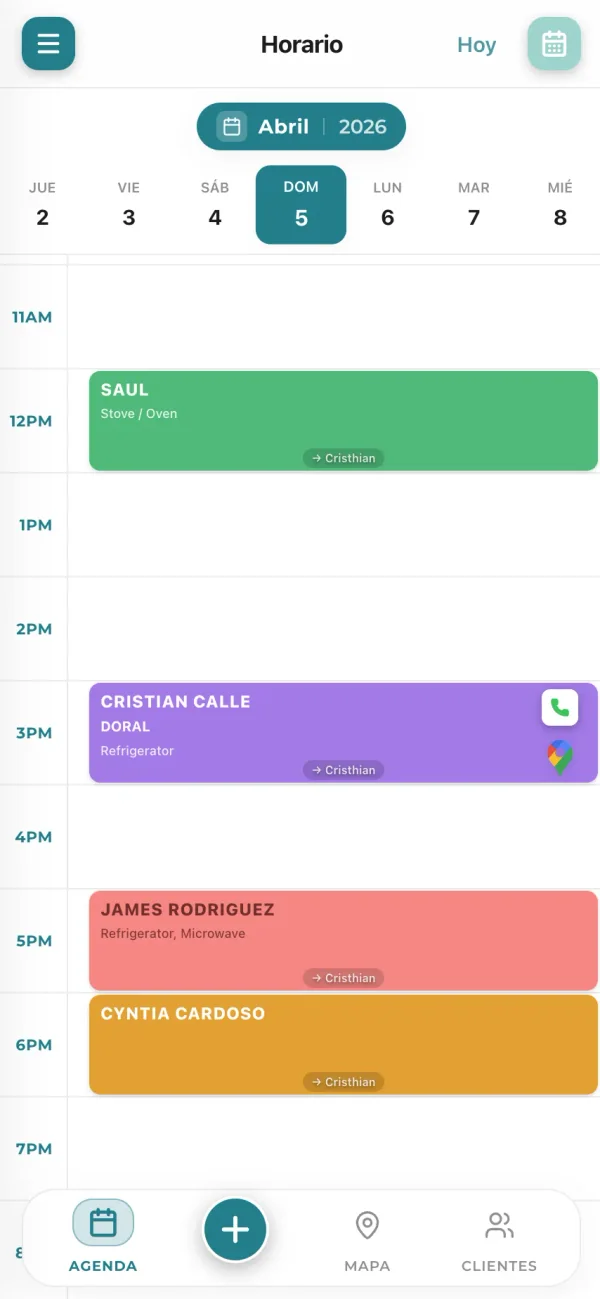Switch to the MAPA tab
This screenshot has width=600, height=1299.
(x=367, y=1238)
